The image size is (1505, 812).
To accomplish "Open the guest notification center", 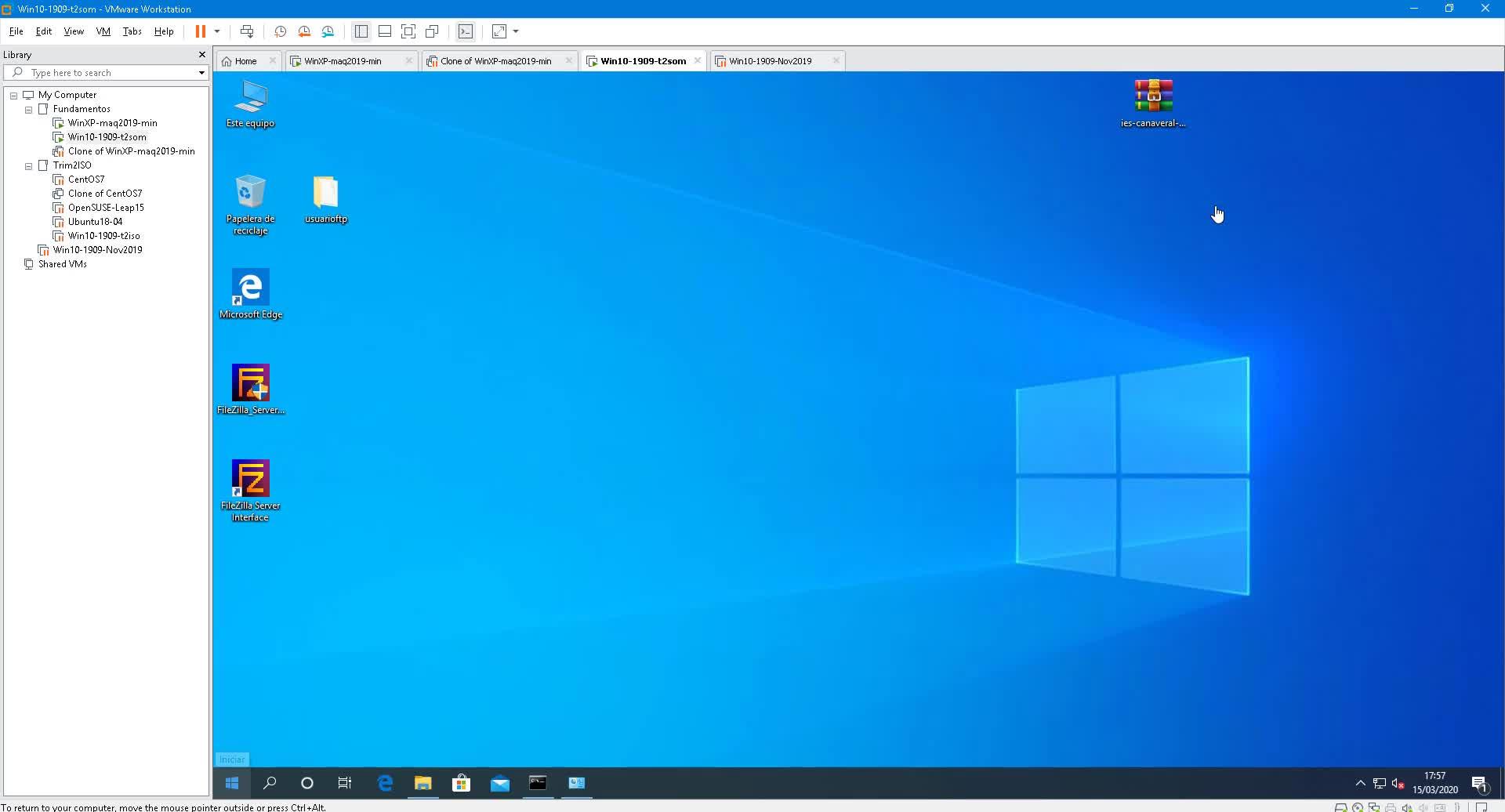I will [1480, 783].
